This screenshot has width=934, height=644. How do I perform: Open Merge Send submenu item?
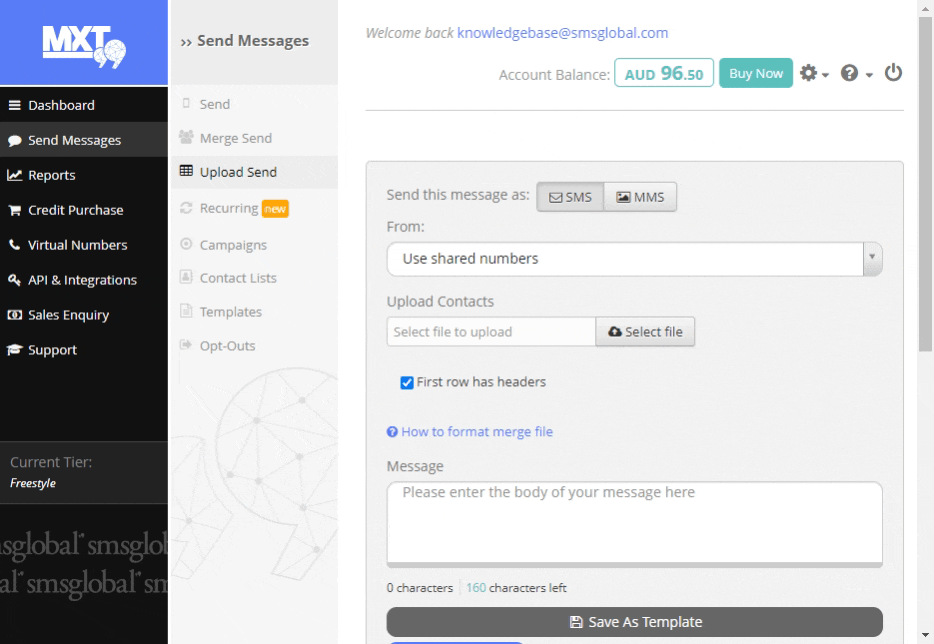pyautogui.click(x=235, y=138)
